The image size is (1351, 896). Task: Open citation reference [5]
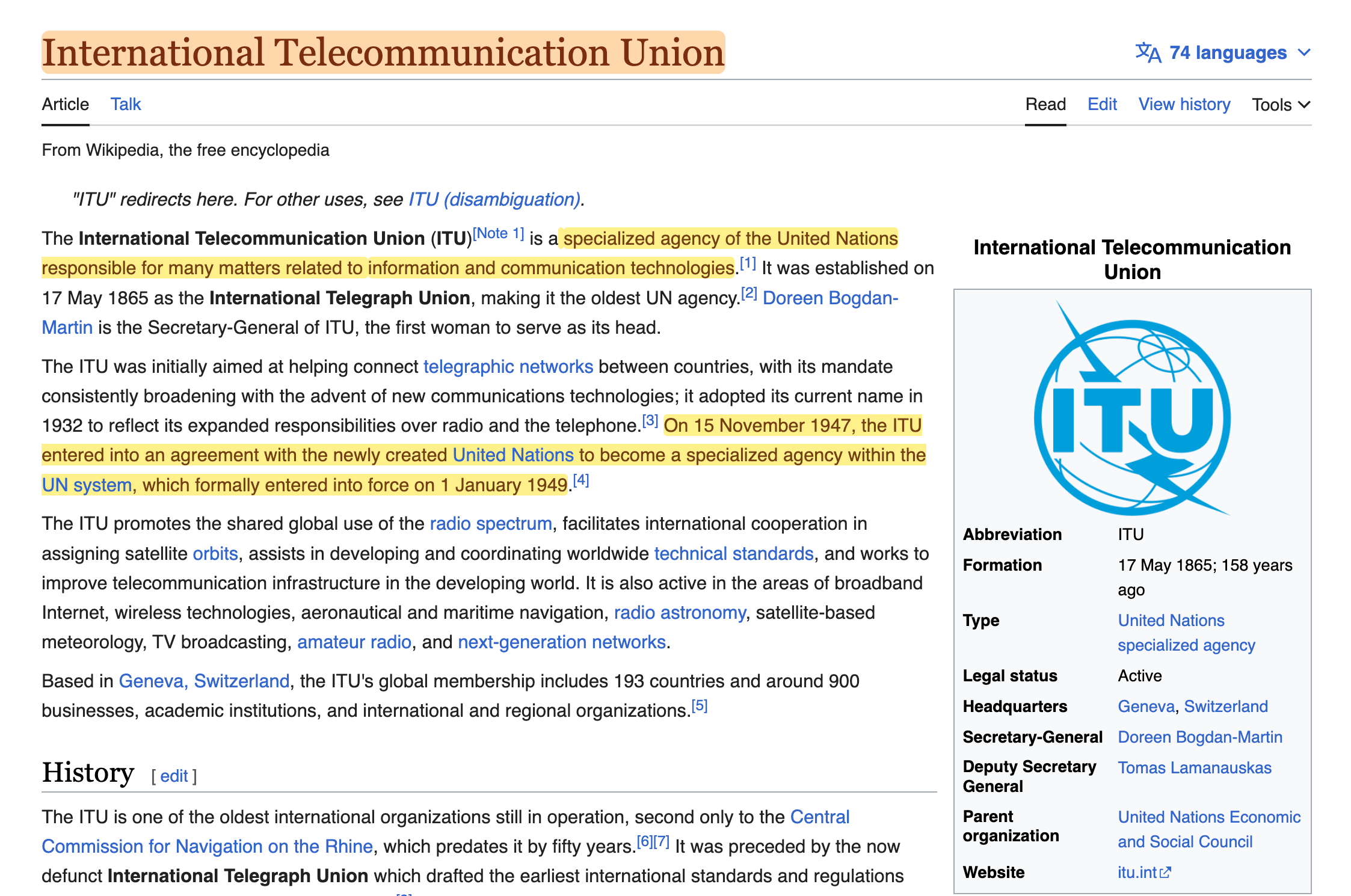[700, 705]
